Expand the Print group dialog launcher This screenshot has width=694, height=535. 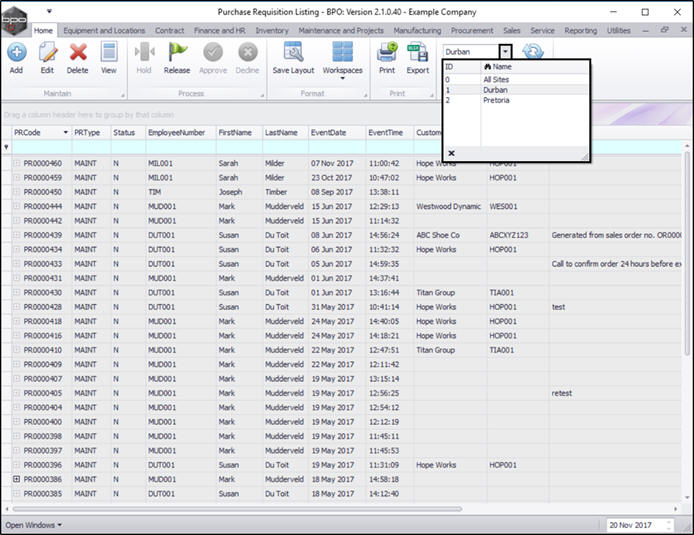(x=432, y=95)
